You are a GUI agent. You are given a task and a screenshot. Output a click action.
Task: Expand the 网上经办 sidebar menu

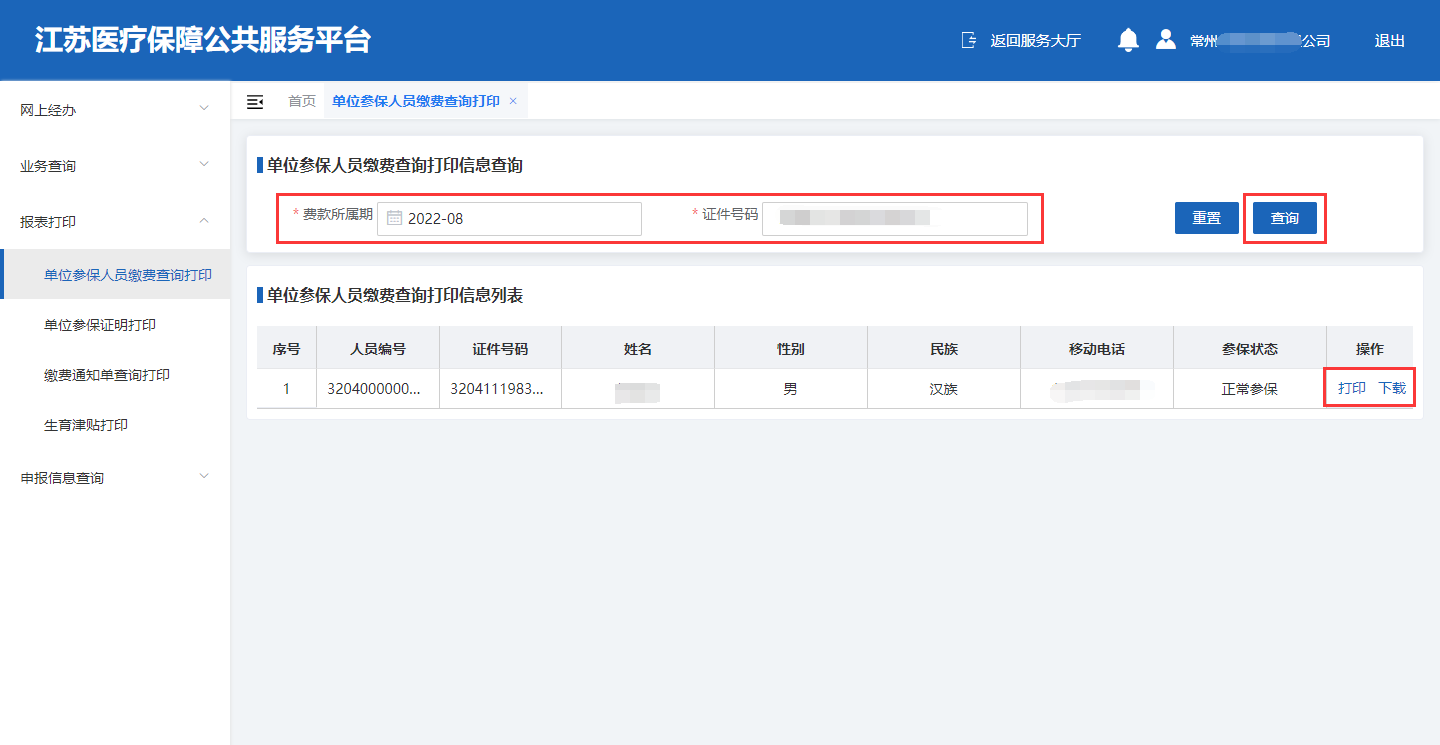tap(115, 110)
